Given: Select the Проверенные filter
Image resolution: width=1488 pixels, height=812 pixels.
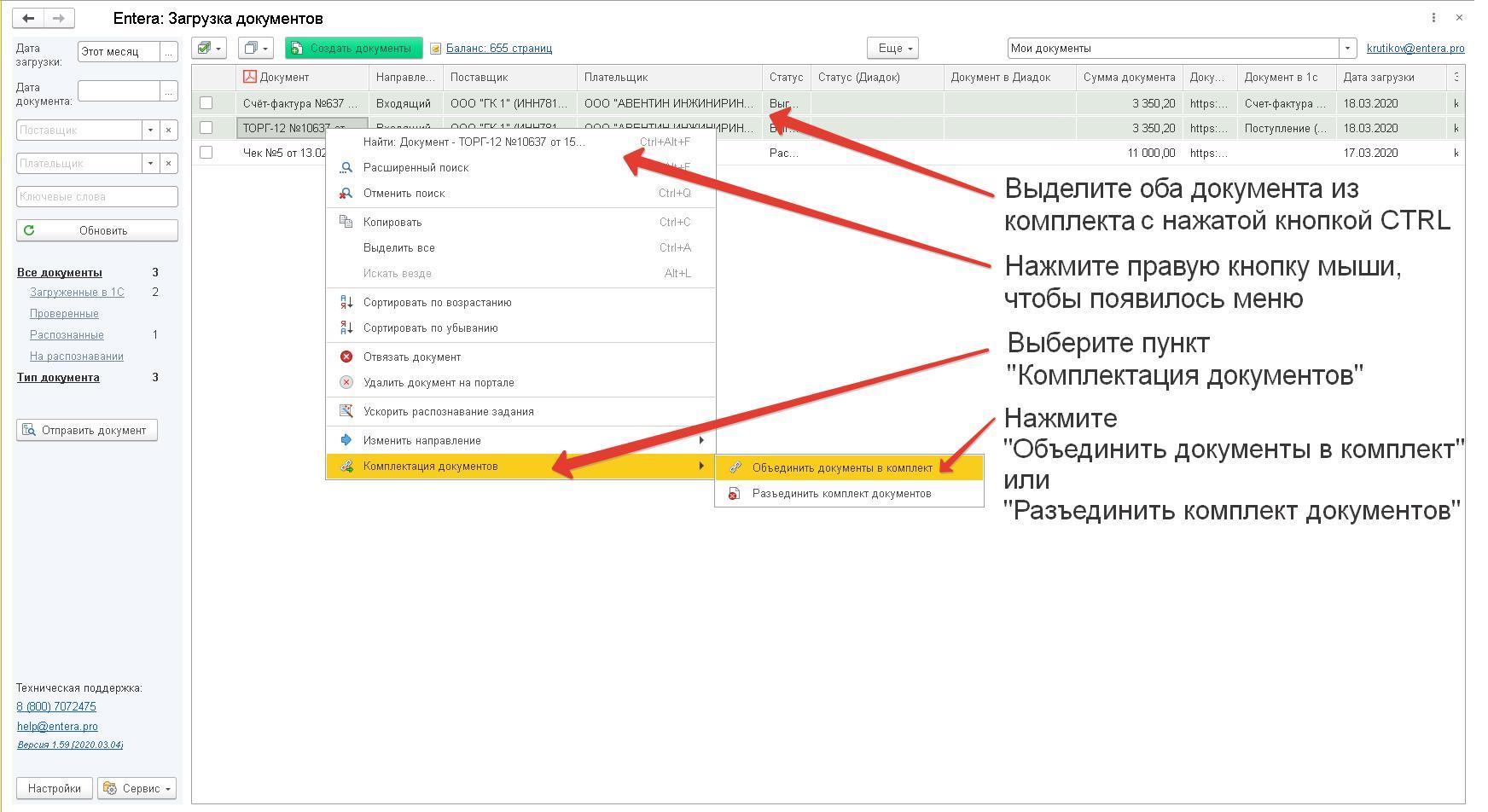Looking at the screenshot, I should coord(64,314).
